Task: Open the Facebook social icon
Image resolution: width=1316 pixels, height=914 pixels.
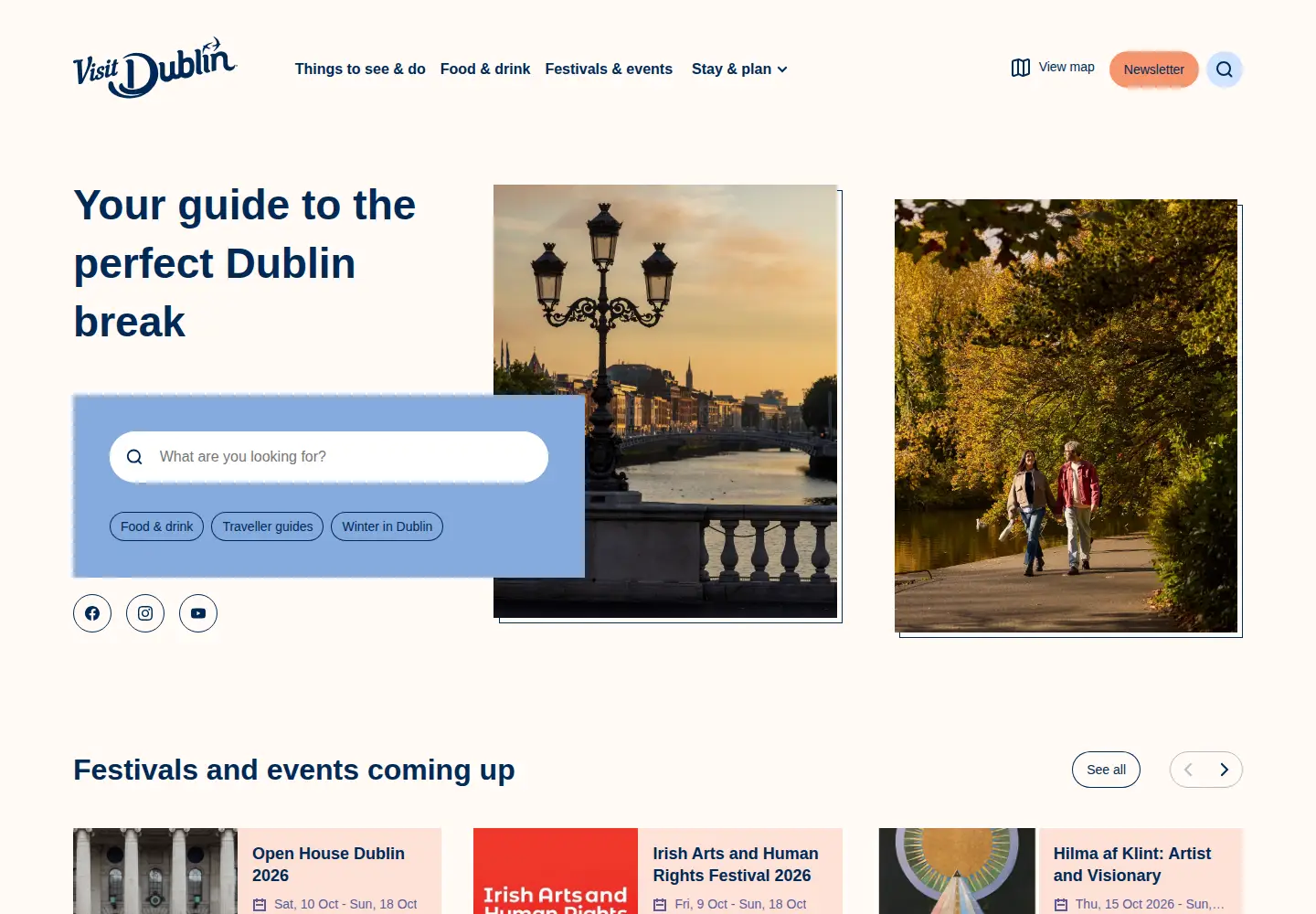Action: click(x=92, y=613)
